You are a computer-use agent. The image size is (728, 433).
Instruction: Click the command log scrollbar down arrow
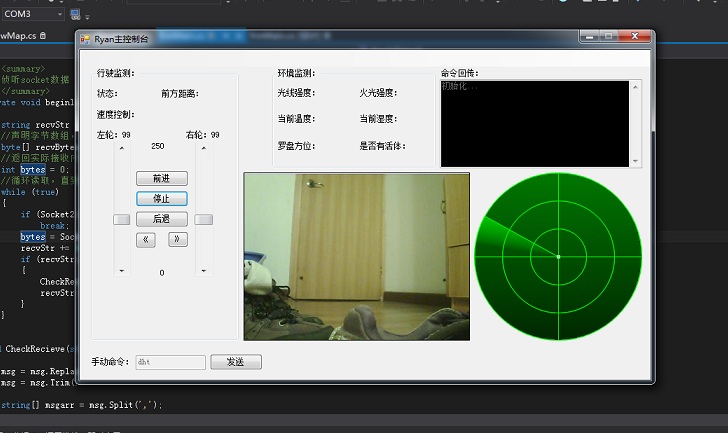tap(636, 161)
